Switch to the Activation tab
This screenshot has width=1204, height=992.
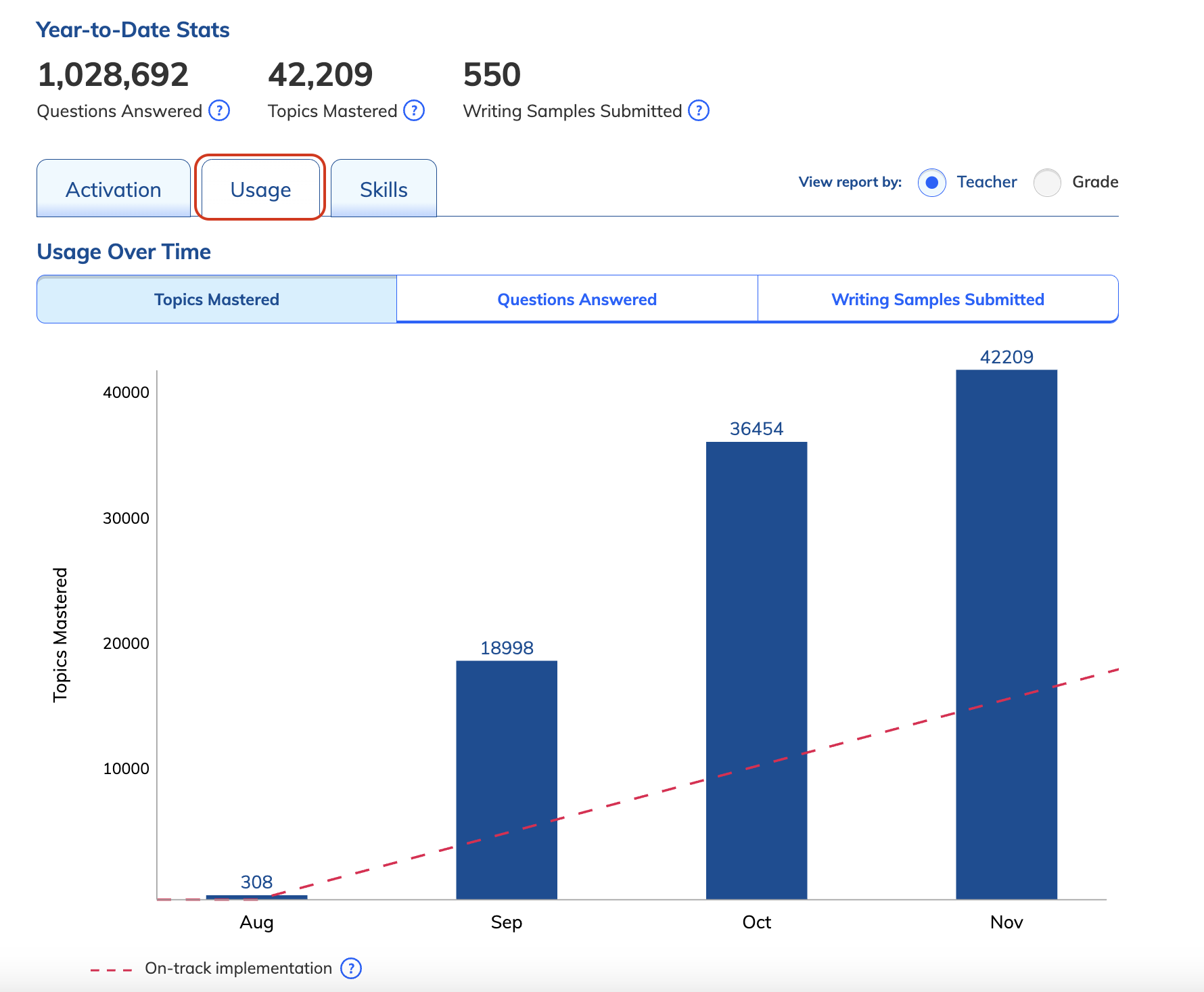pos(114,189)
